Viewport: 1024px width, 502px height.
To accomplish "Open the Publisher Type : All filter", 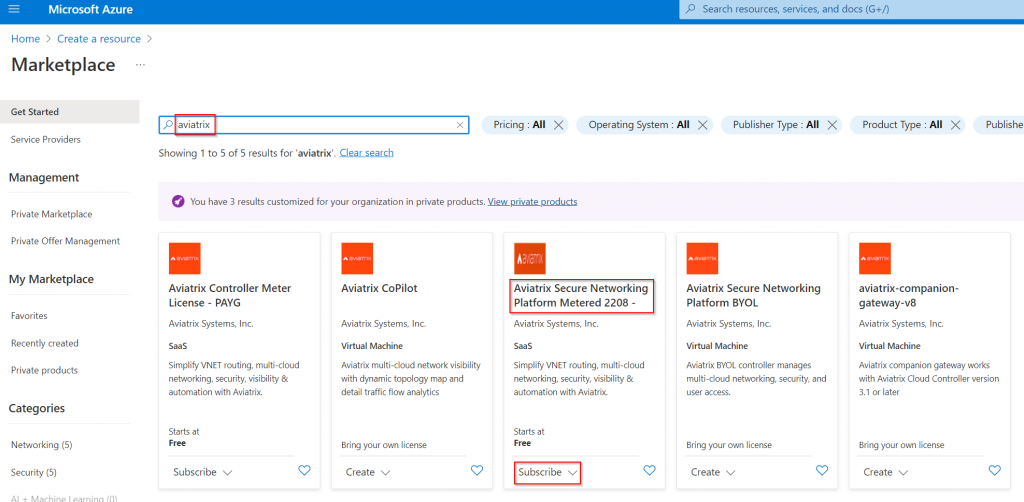I will 776,125.
